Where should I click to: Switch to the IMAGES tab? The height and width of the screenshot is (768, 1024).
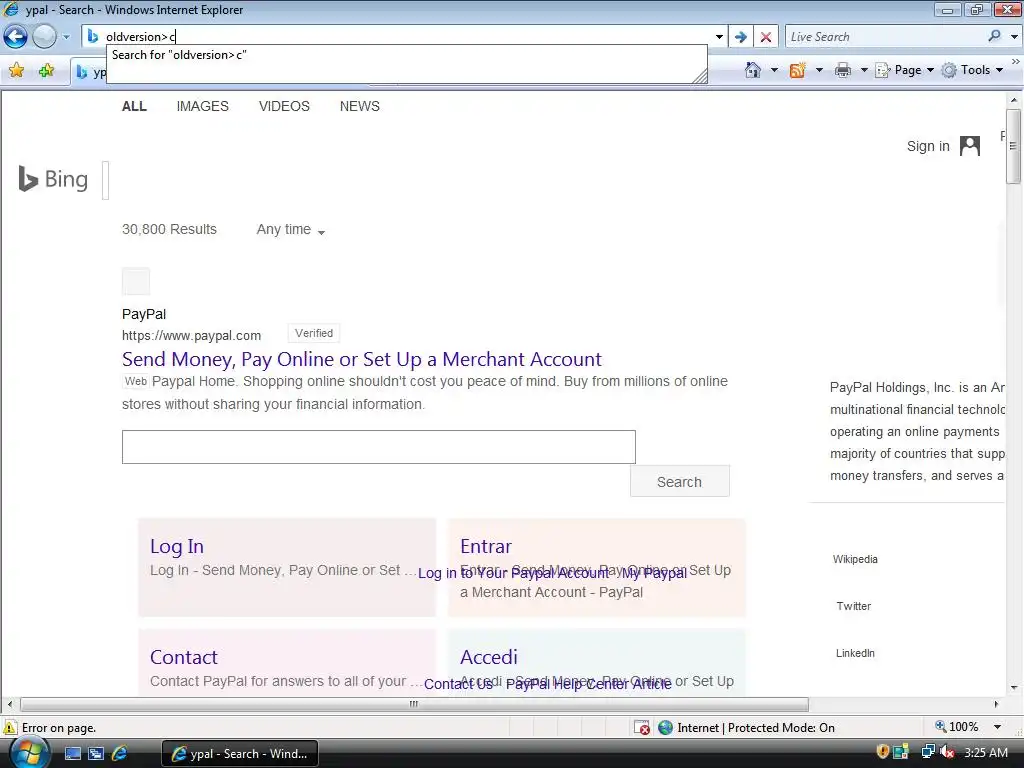click(202, 106)
